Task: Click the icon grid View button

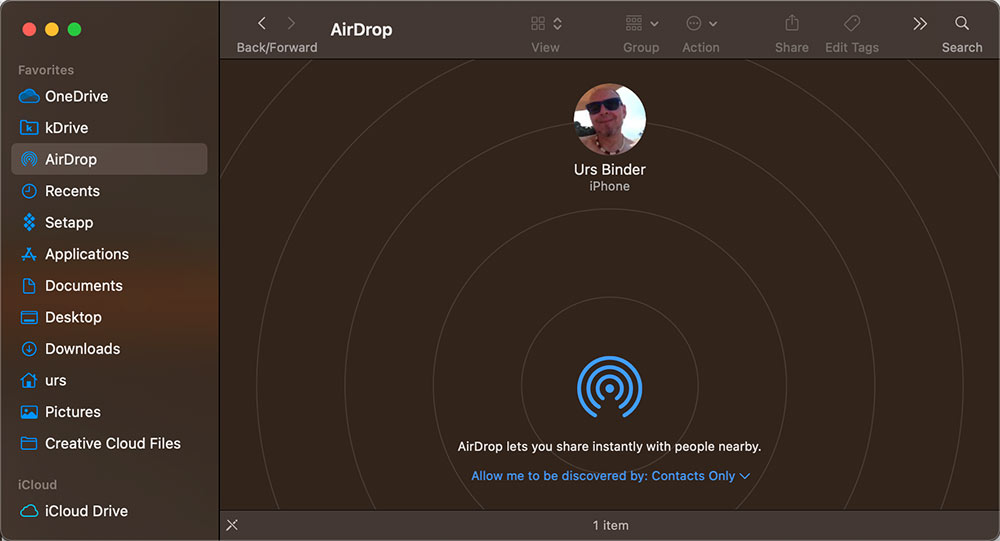Action: 538,24
